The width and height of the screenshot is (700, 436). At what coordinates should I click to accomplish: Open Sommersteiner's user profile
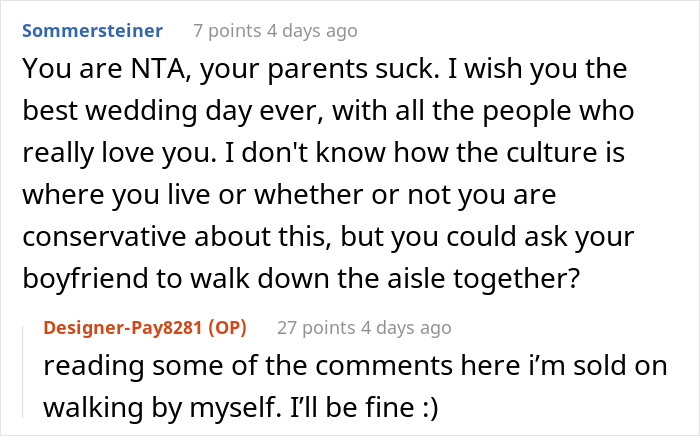(92, 31)
